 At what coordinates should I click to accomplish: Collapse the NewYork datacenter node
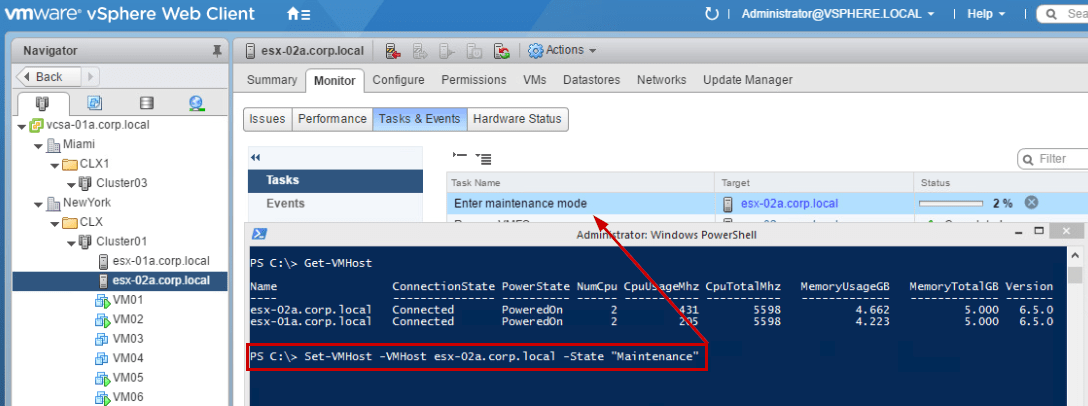coord(37,204)
